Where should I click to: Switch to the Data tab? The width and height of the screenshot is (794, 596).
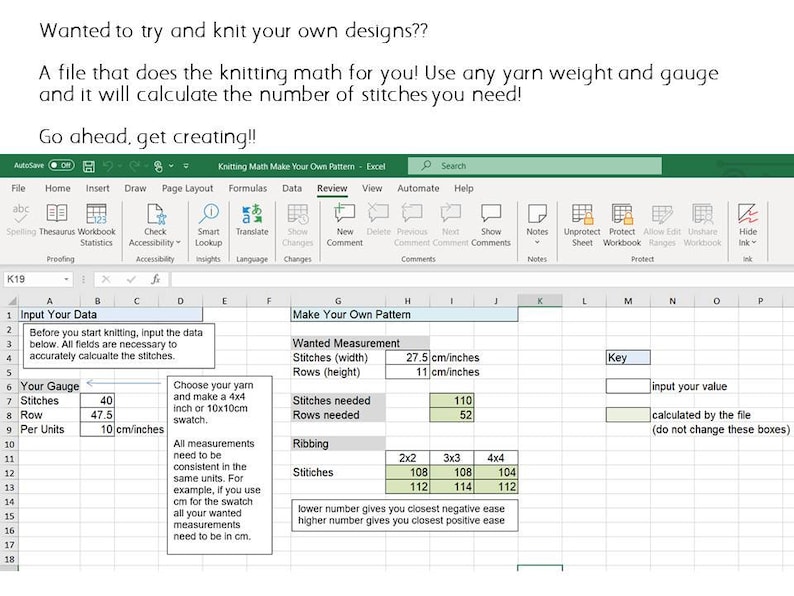click(292, 188)
